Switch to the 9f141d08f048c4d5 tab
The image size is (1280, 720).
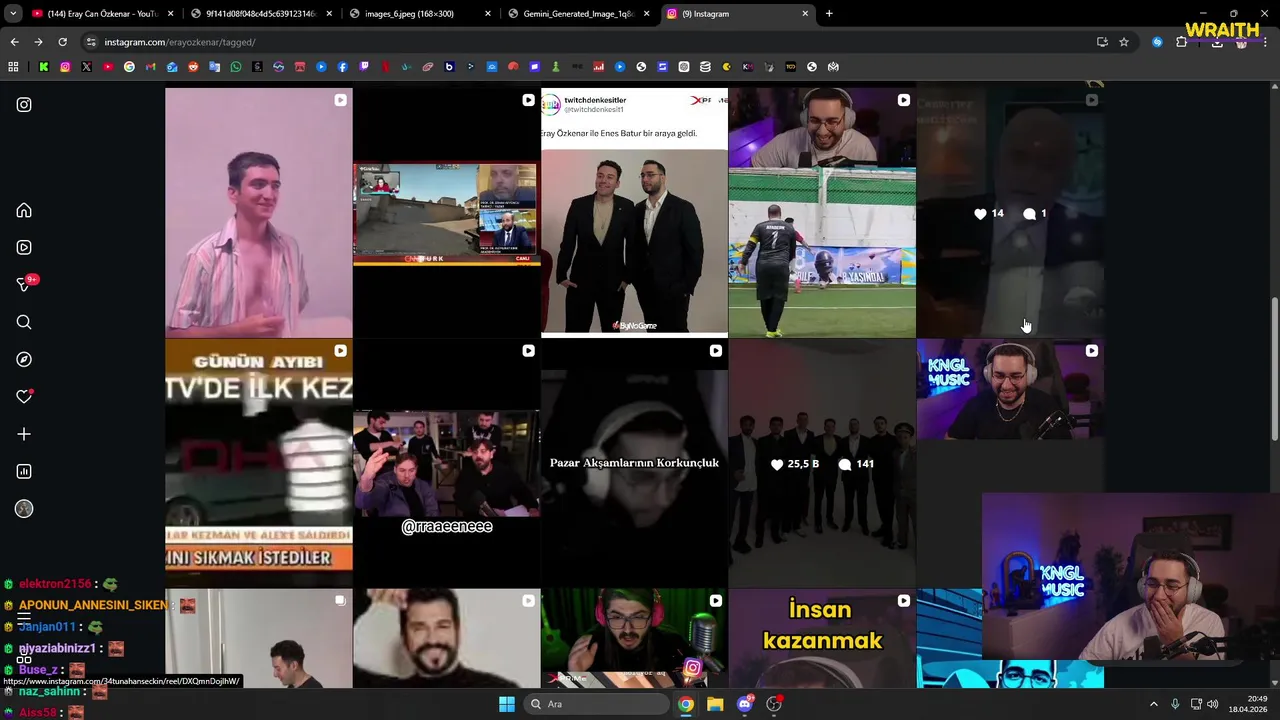(x=260, y=14)
